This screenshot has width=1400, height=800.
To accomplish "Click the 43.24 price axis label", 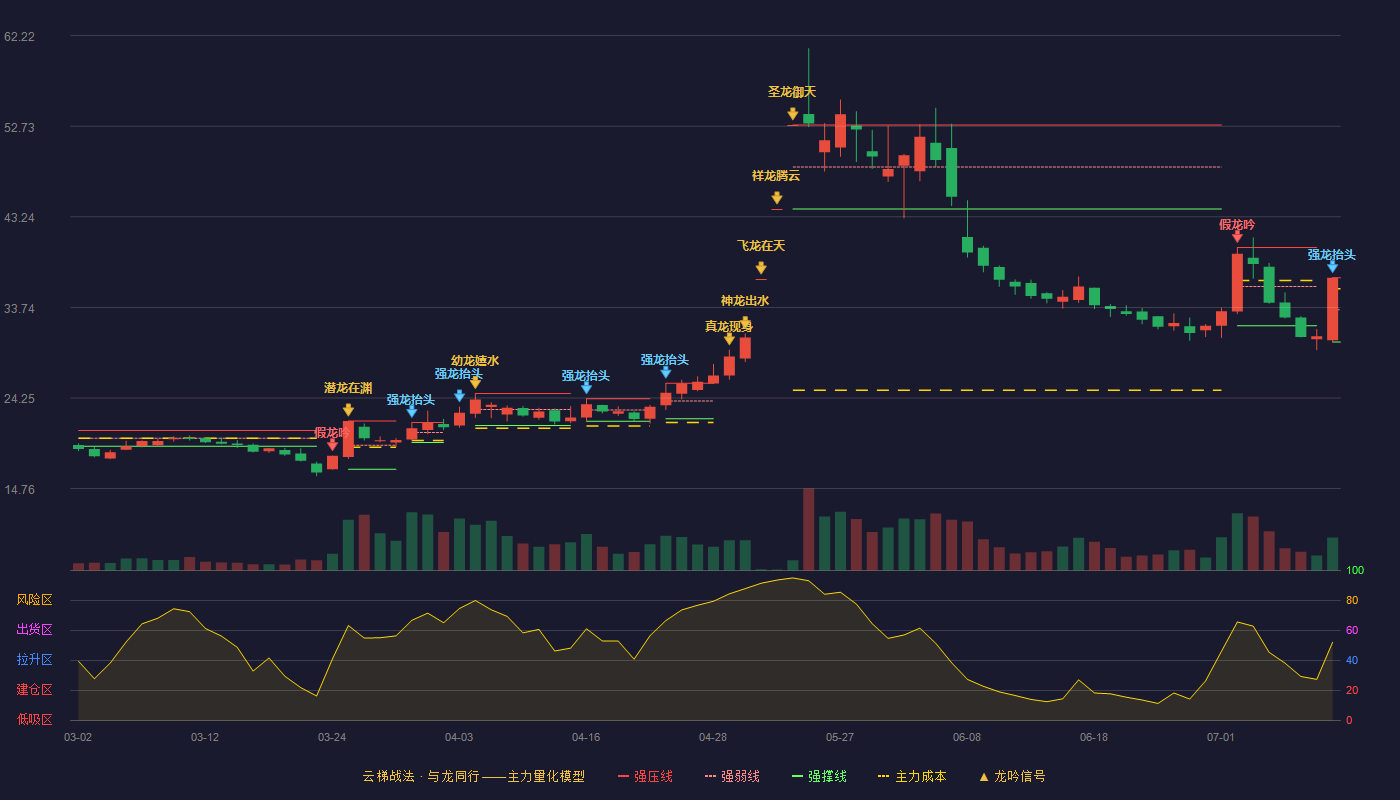I will coord(19,218).
